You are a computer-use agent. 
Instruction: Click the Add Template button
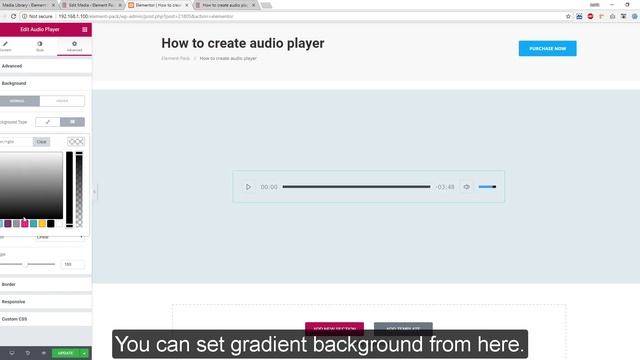click(x=403, y=329)
